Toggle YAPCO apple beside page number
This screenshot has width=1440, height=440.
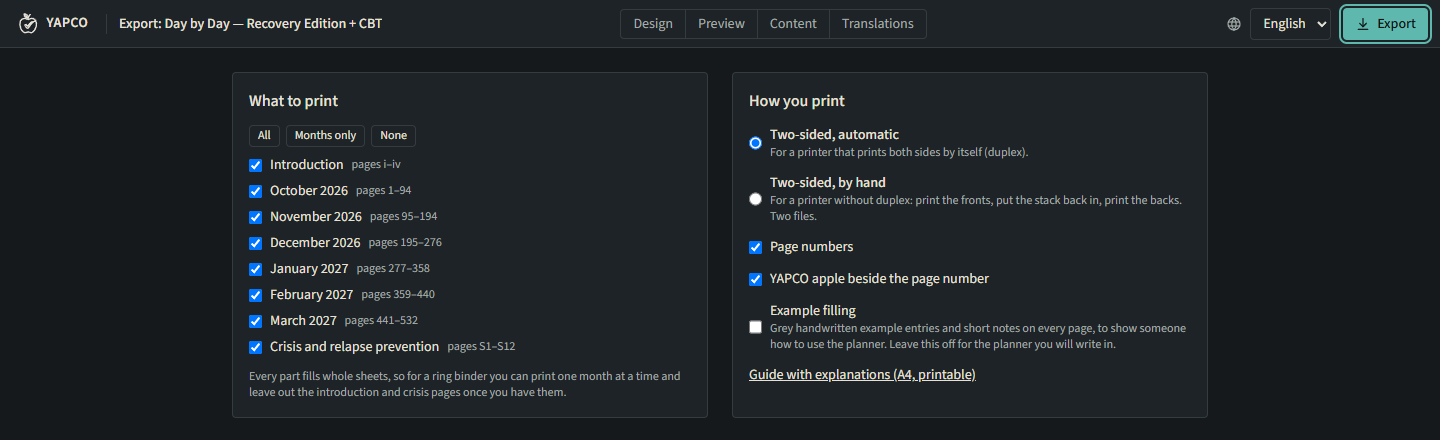point(755,279)
